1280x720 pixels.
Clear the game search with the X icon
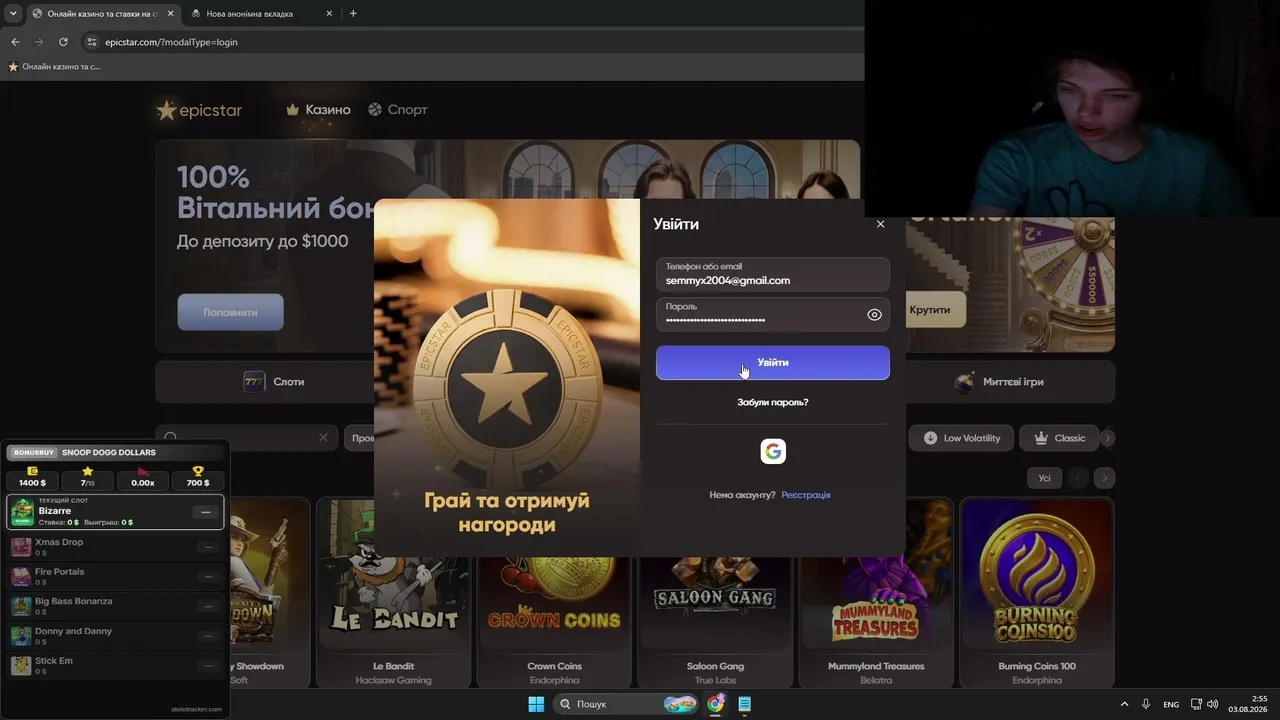(x=323, y=438)
